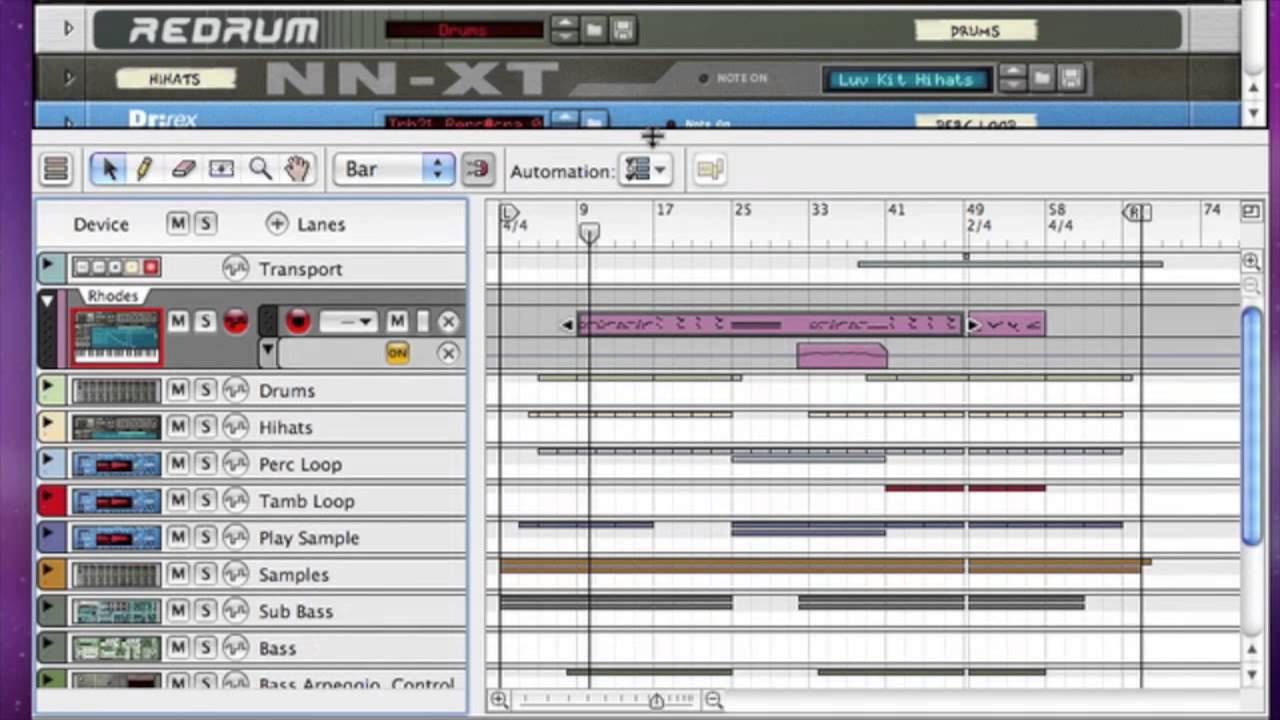Click the yellow tool window icon
Viewport: 1280px width, 720px height.
coord(709,170)
